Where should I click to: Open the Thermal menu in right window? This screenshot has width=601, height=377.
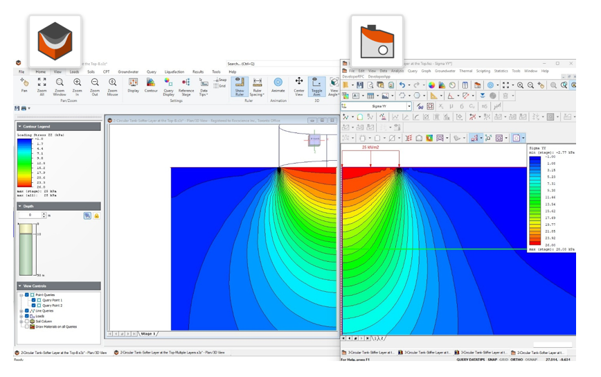pyautogui.click(x=466, y=71)
